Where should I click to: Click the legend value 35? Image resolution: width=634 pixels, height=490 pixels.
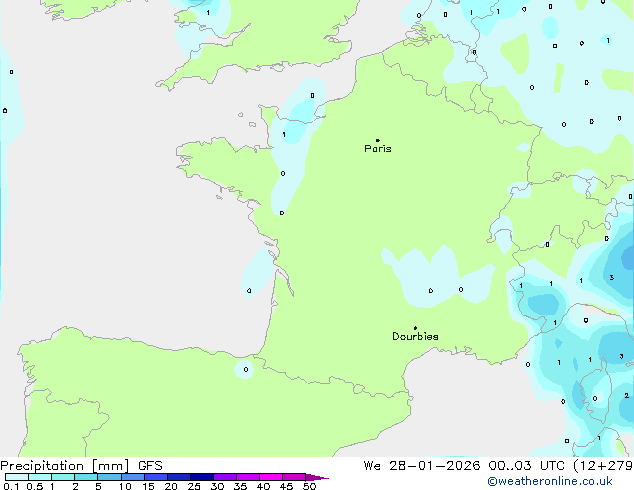point(240,486)
